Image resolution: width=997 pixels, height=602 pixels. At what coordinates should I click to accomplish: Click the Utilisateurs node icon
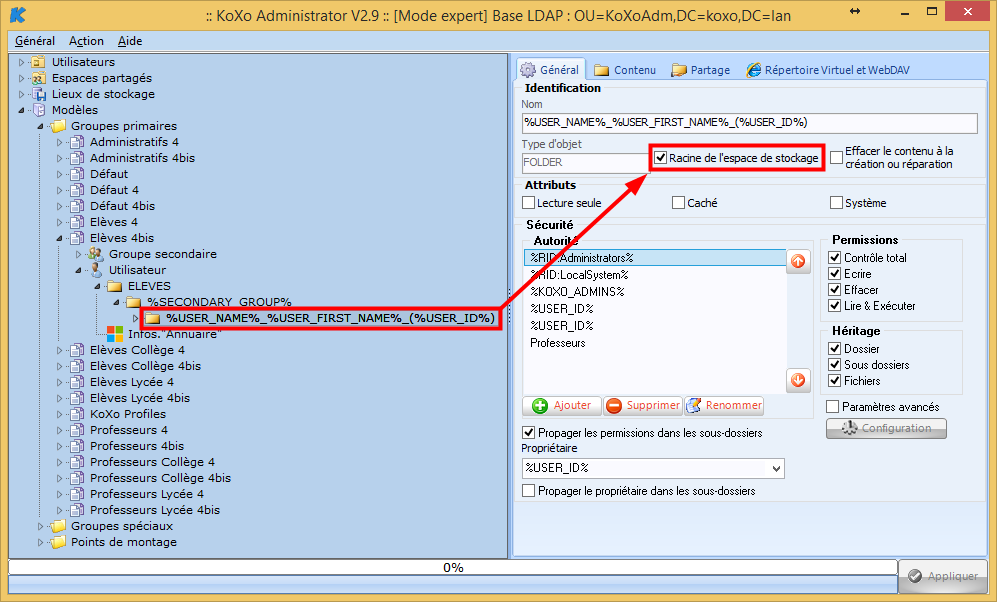[39, 62]
